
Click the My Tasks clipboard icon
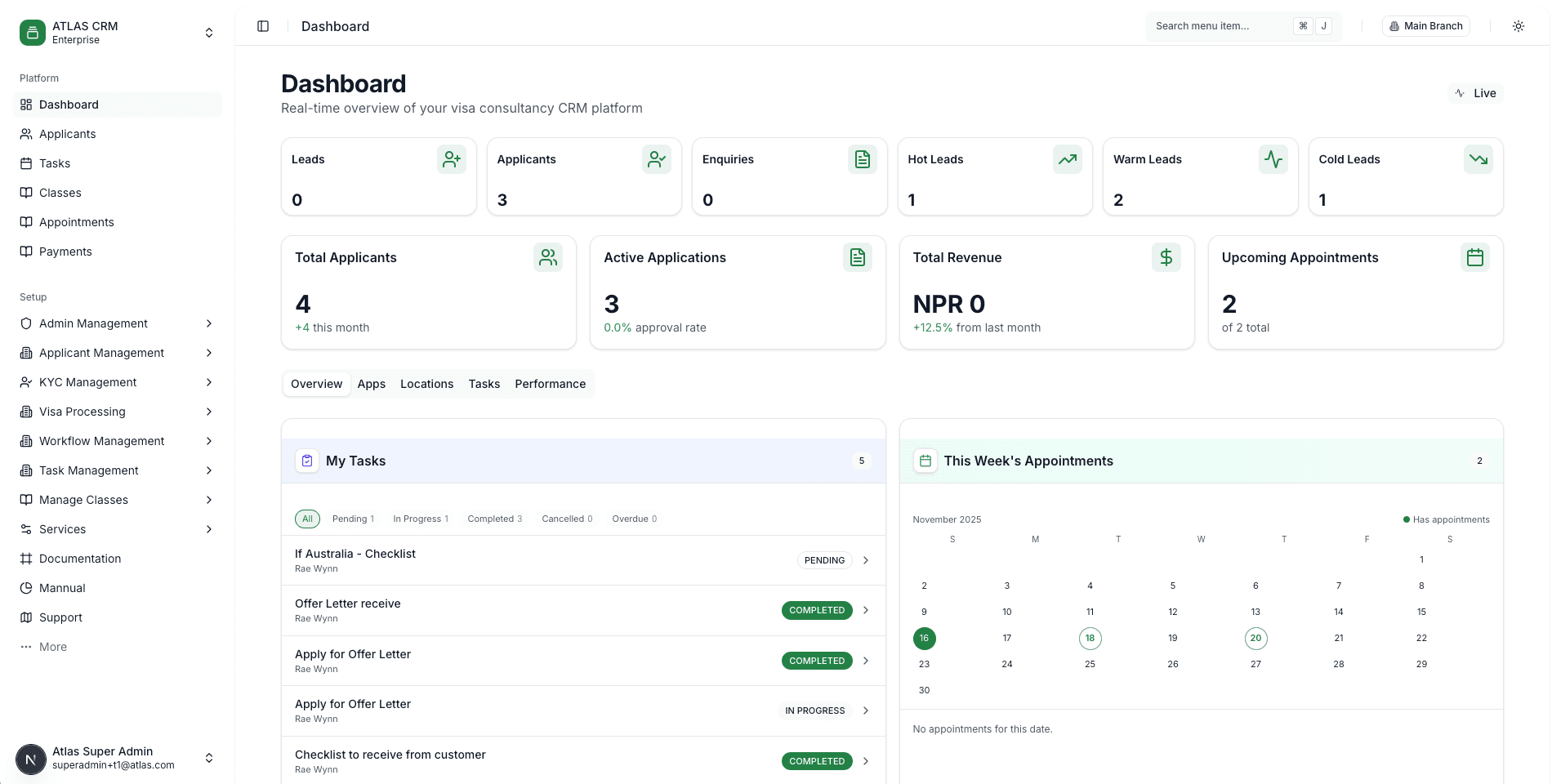(x=306, y=461)
